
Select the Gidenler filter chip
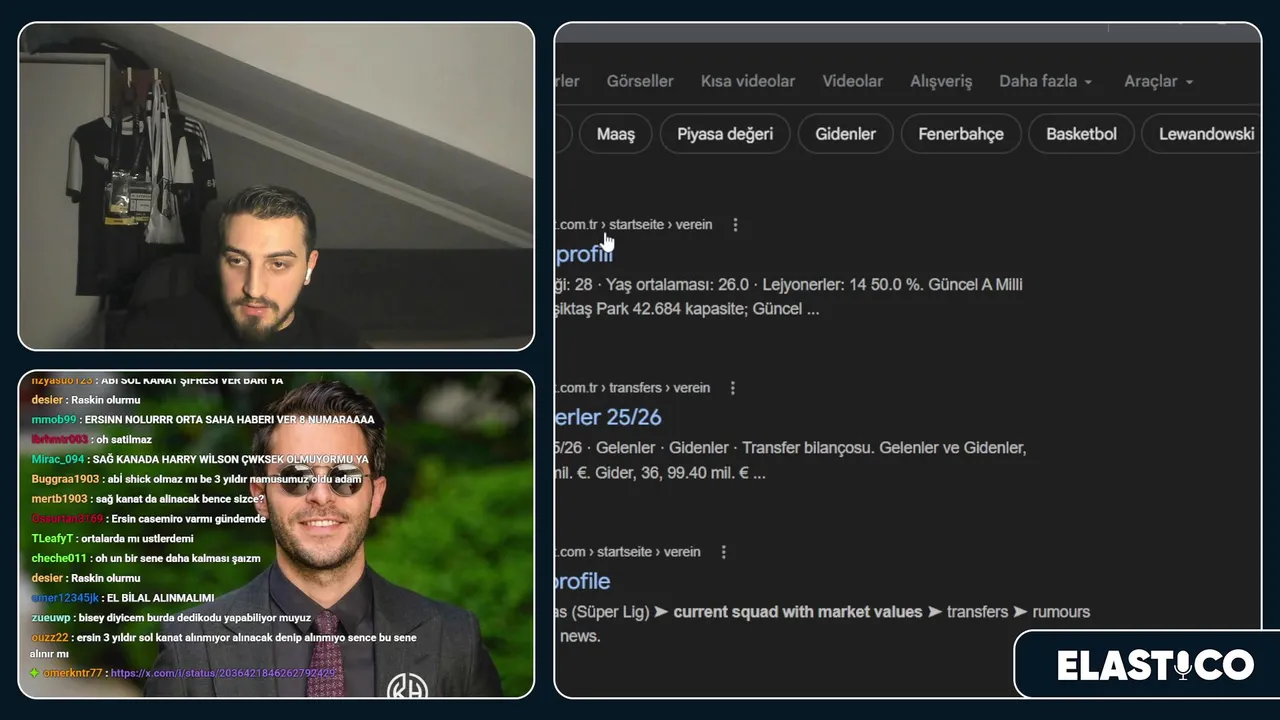[846, 134]
